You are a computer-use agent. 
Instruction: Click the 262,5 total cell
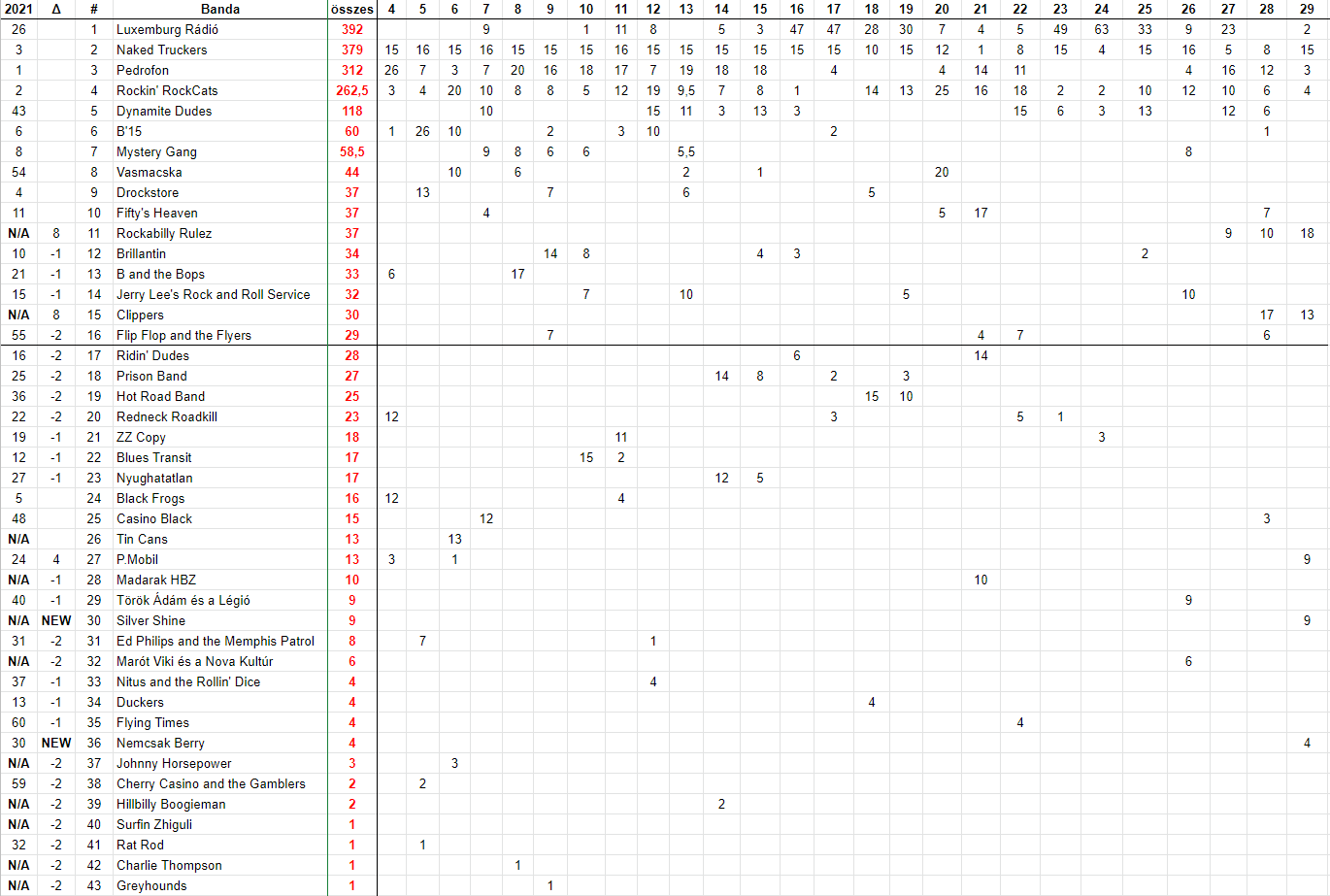pos(351,90)
